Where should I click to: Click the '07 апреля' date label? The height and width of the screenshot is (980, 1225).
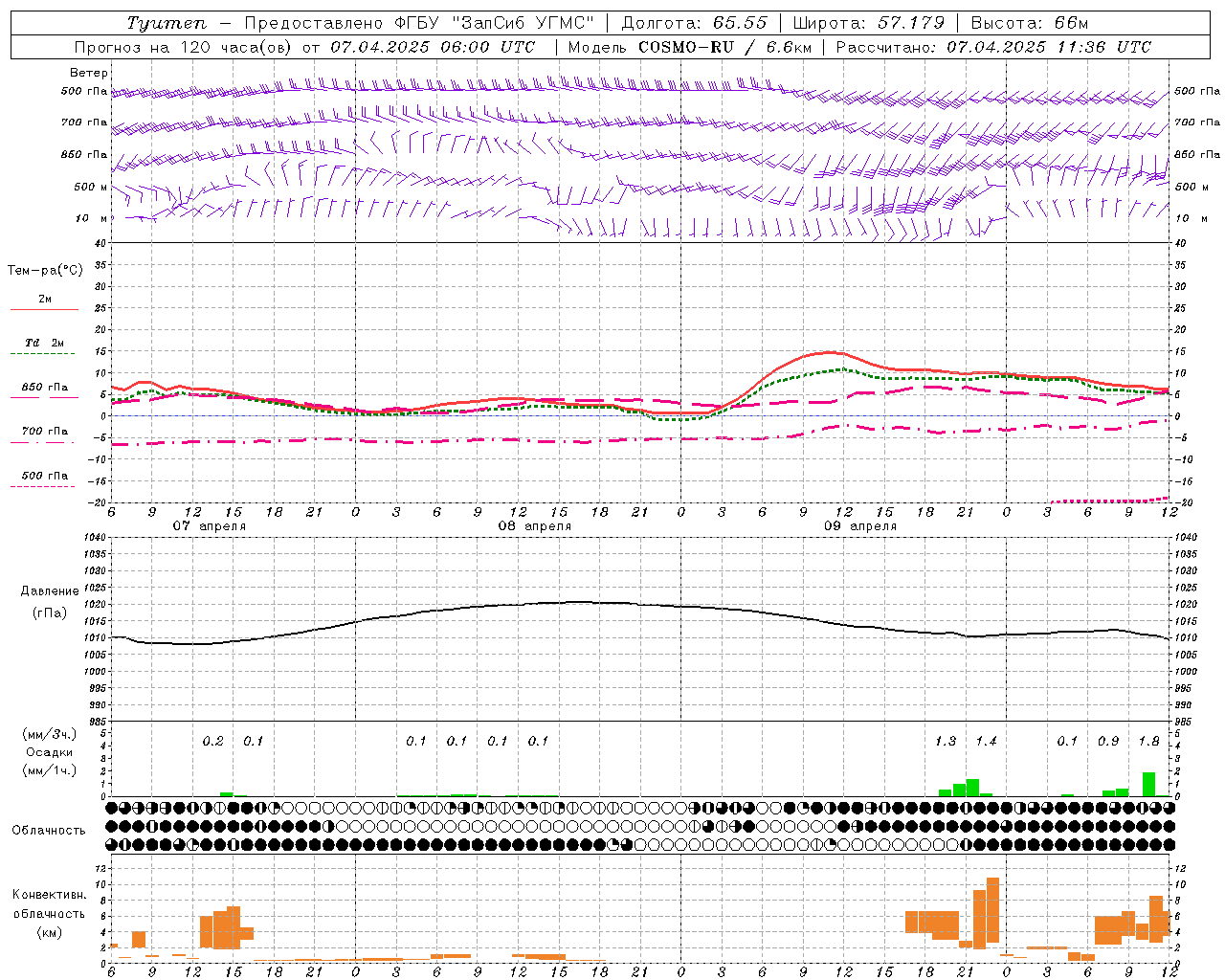(x=209, y=526)
